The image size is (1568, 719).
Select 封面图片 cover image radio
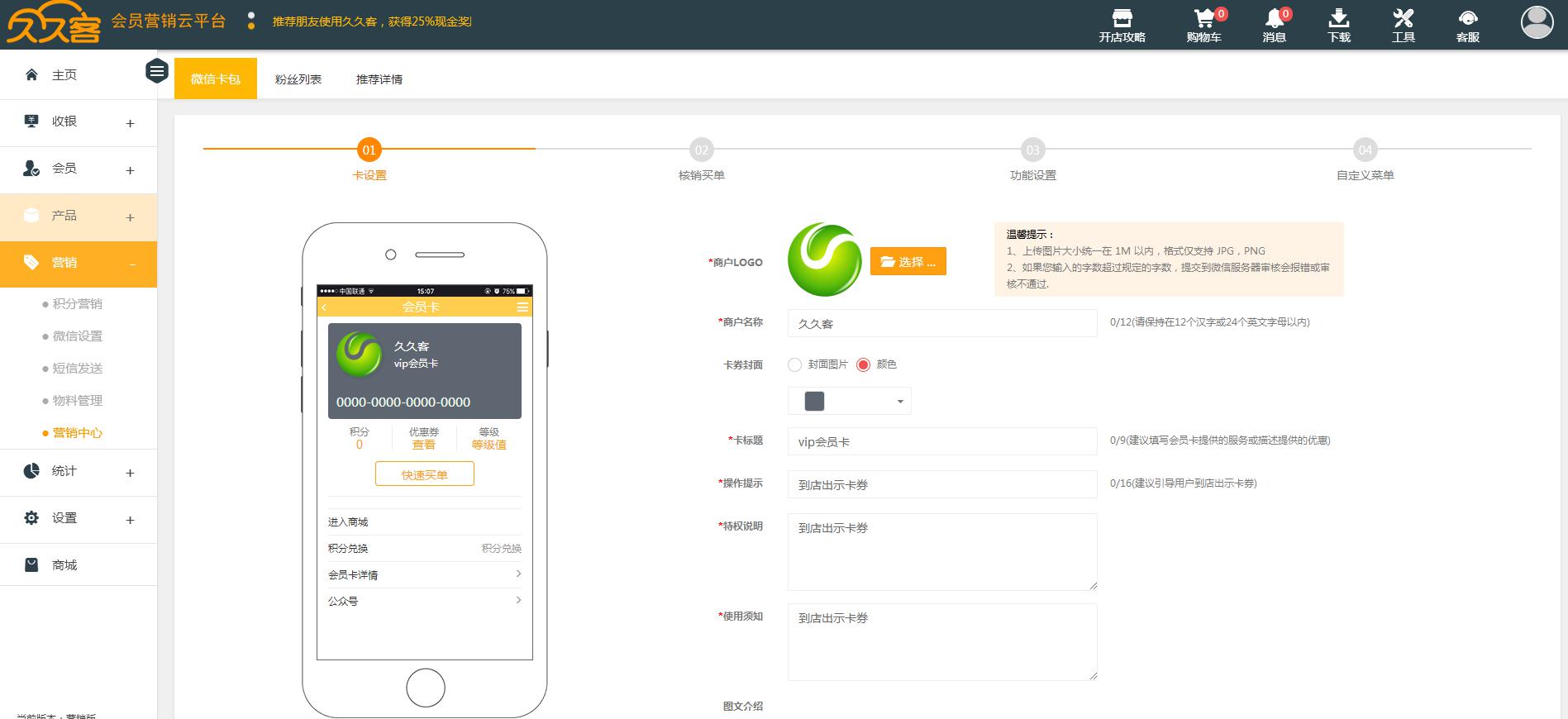pos(794,364)
